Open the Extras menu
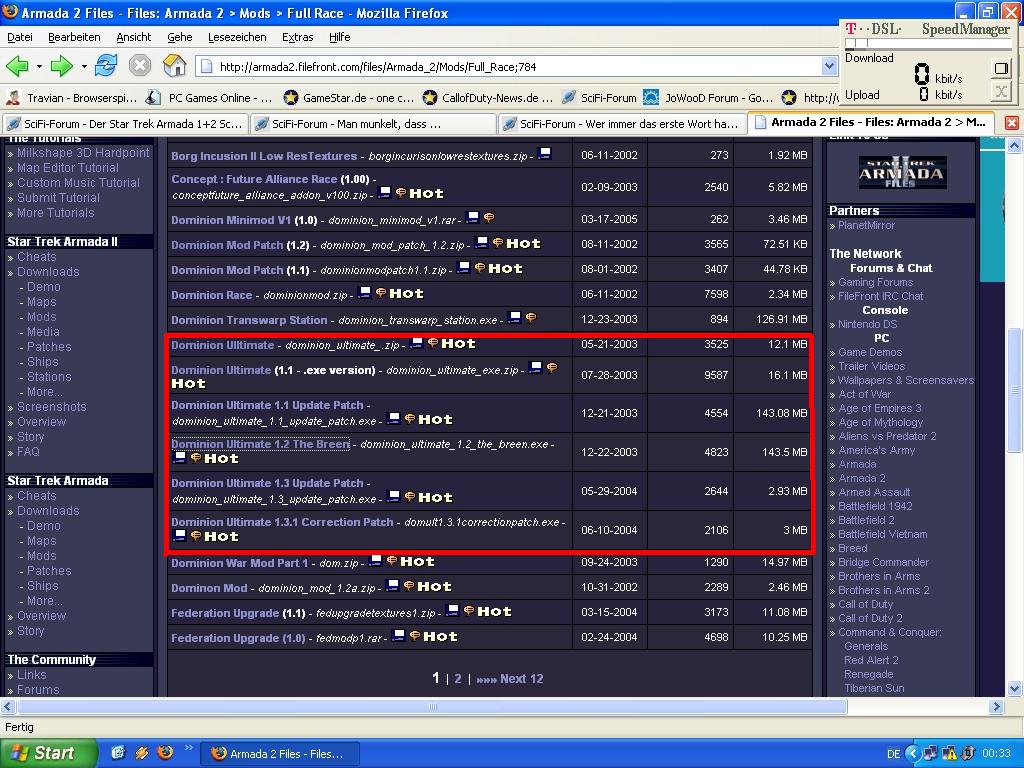The height and width of the screenshot is (768, 1024). (297, 37)
